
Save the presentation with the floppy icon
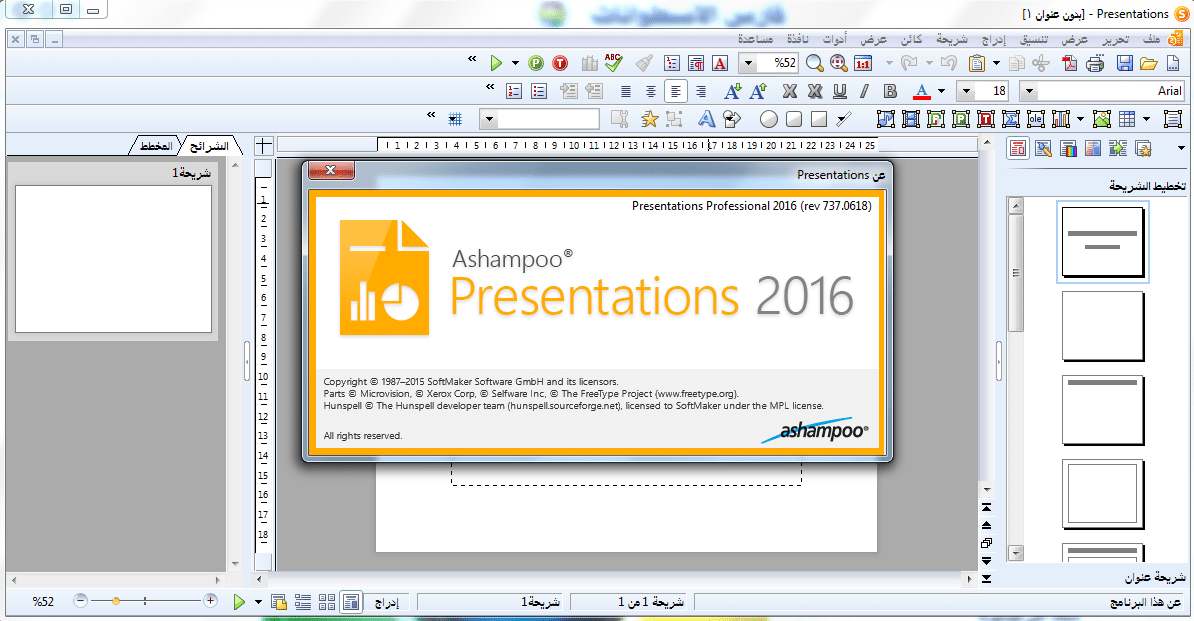1125,63
